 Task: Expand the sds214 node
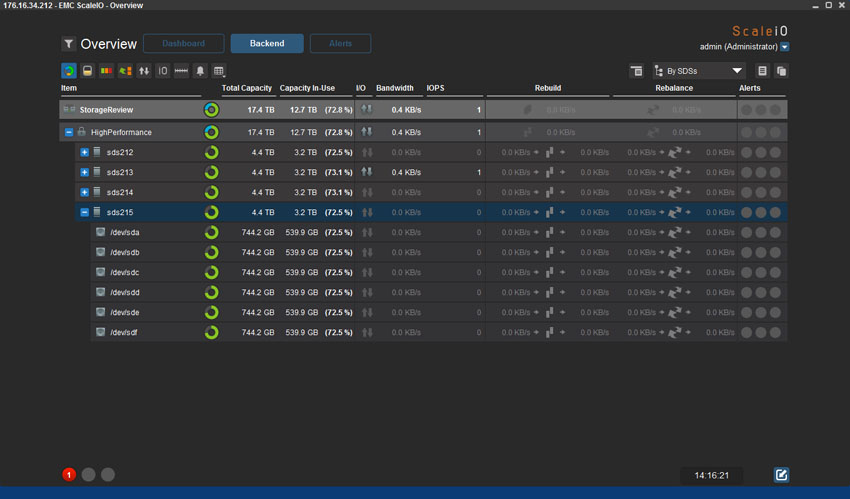pyautogui.click(x=84, y=192)
